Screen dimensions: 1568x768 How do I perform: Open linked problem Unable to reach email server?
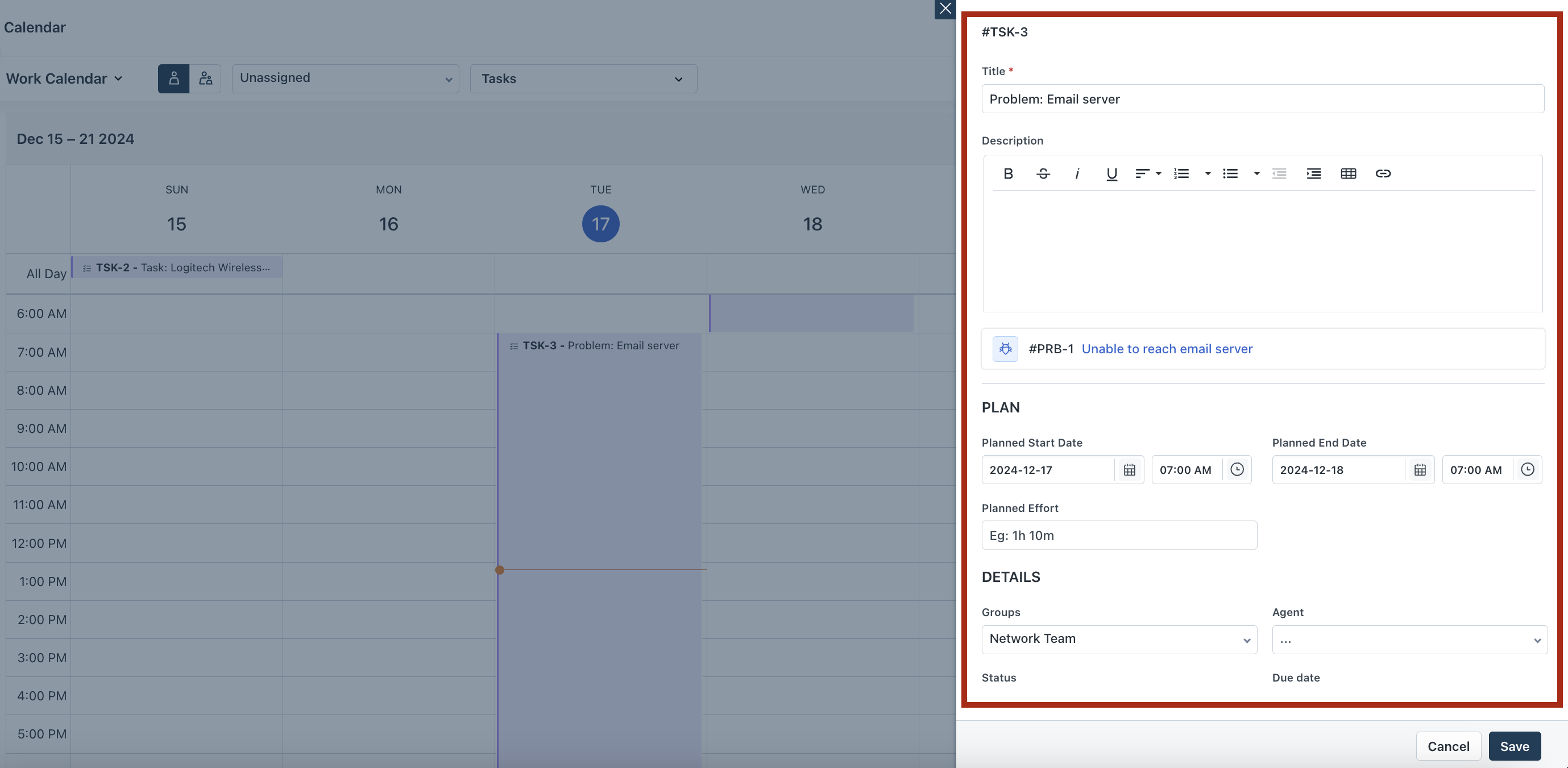[x=1166, y=349]
